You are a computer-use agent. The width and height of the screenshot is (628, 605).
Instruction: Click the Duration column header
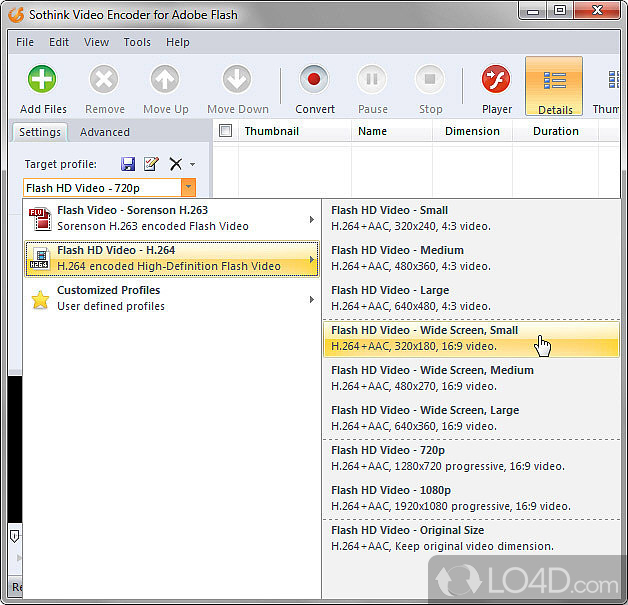click(556, 131)
